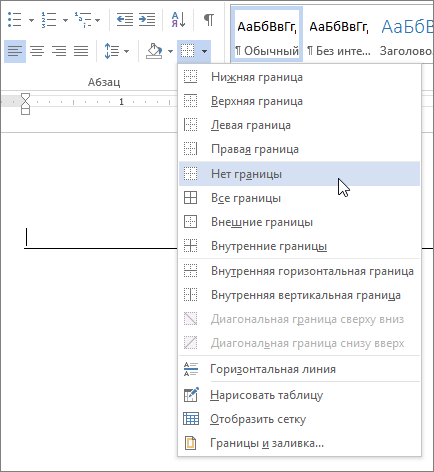Click the inside borders icon

click(x=191, y=246)
